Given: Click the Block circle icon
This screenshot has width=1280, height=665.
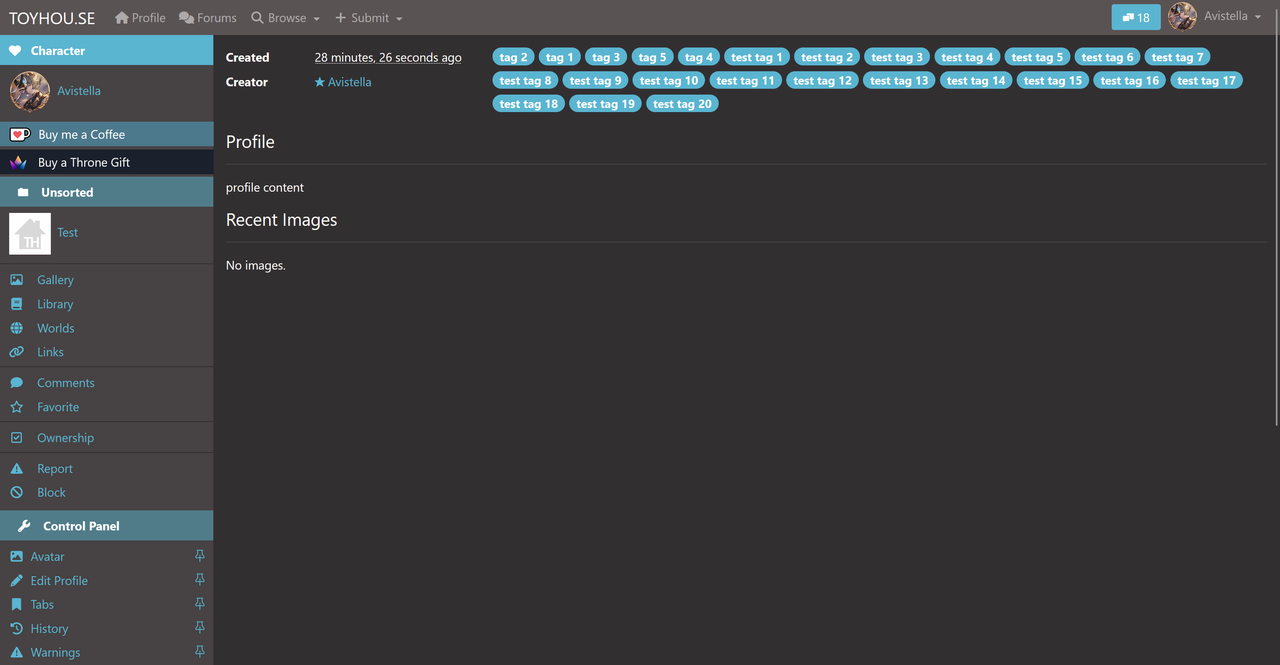Looking at the screenshot, I should tap(16, 493).
